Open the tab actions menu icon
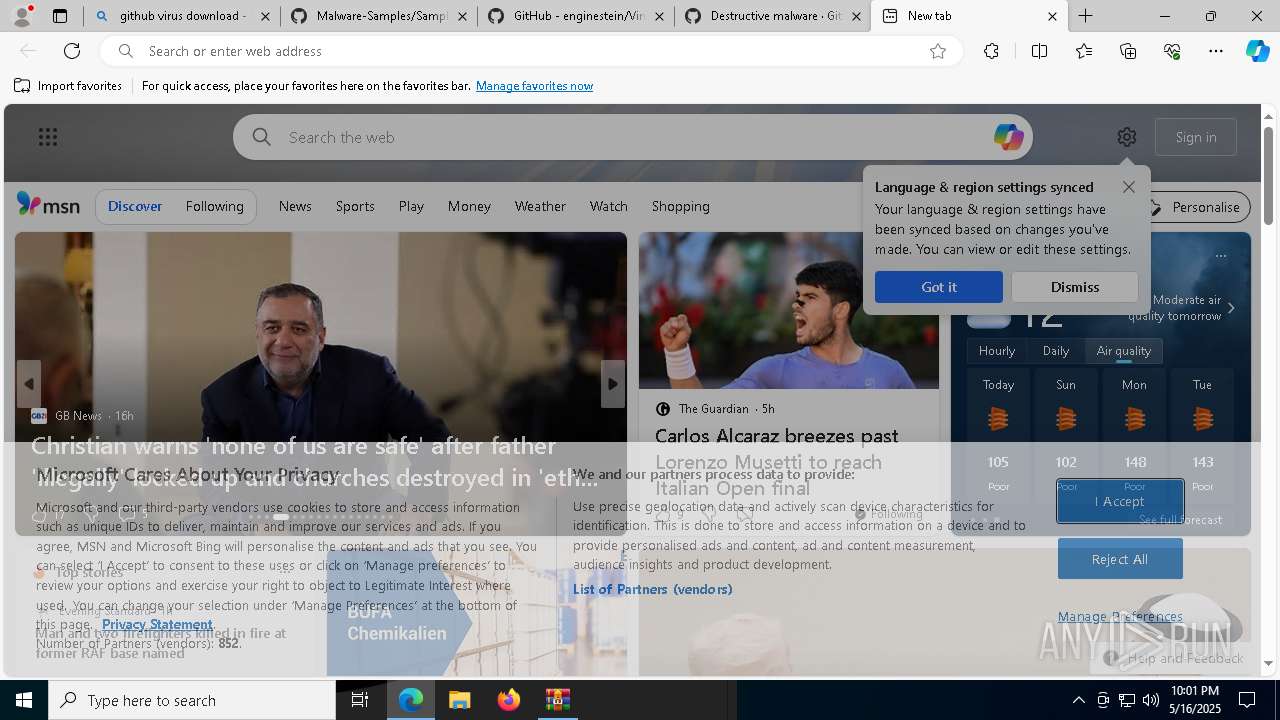Viewport: 1280px width, 720px height. pyautogui.click(x=60, y=16)
